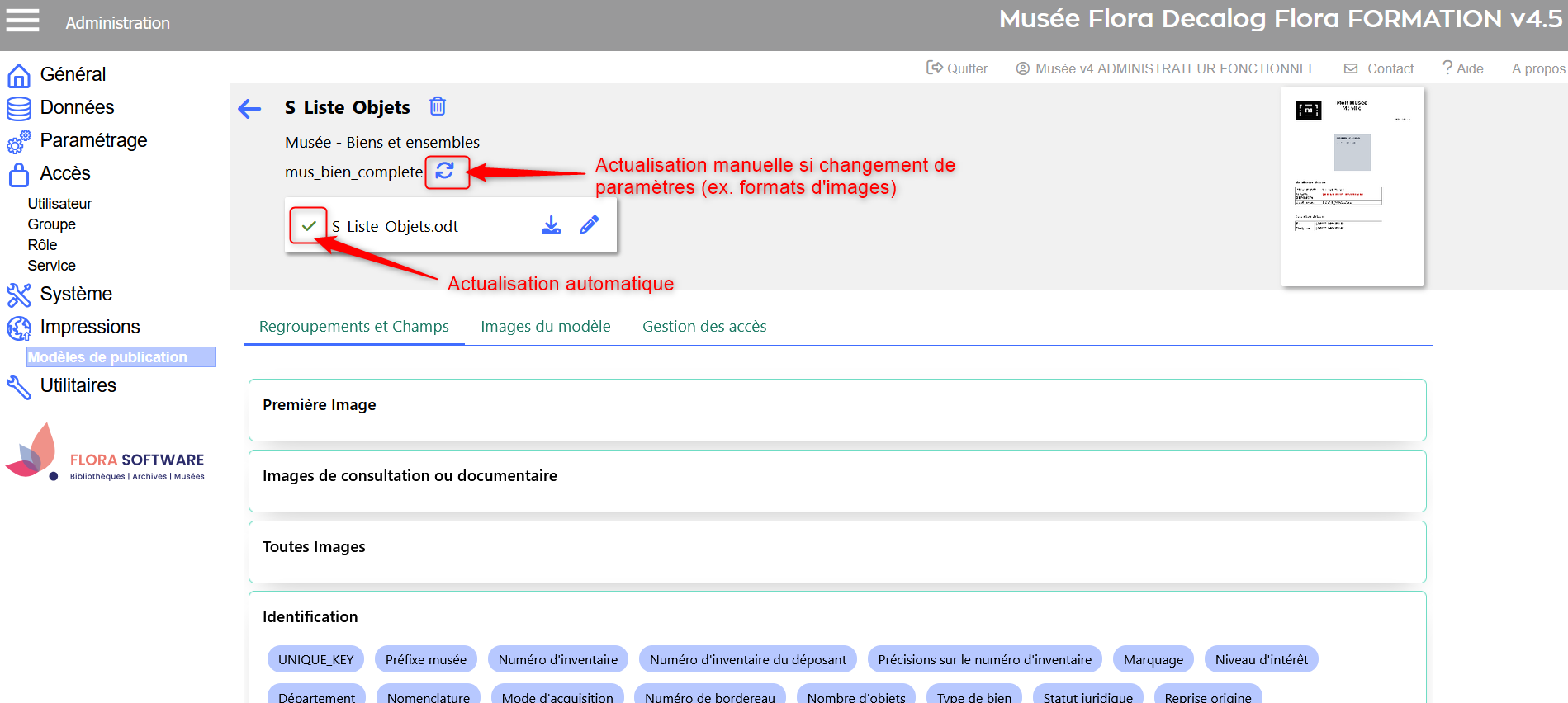This screenshot has width=1568, height=703.
Task: Expand the Données menu section
Action: click(77, 107)
